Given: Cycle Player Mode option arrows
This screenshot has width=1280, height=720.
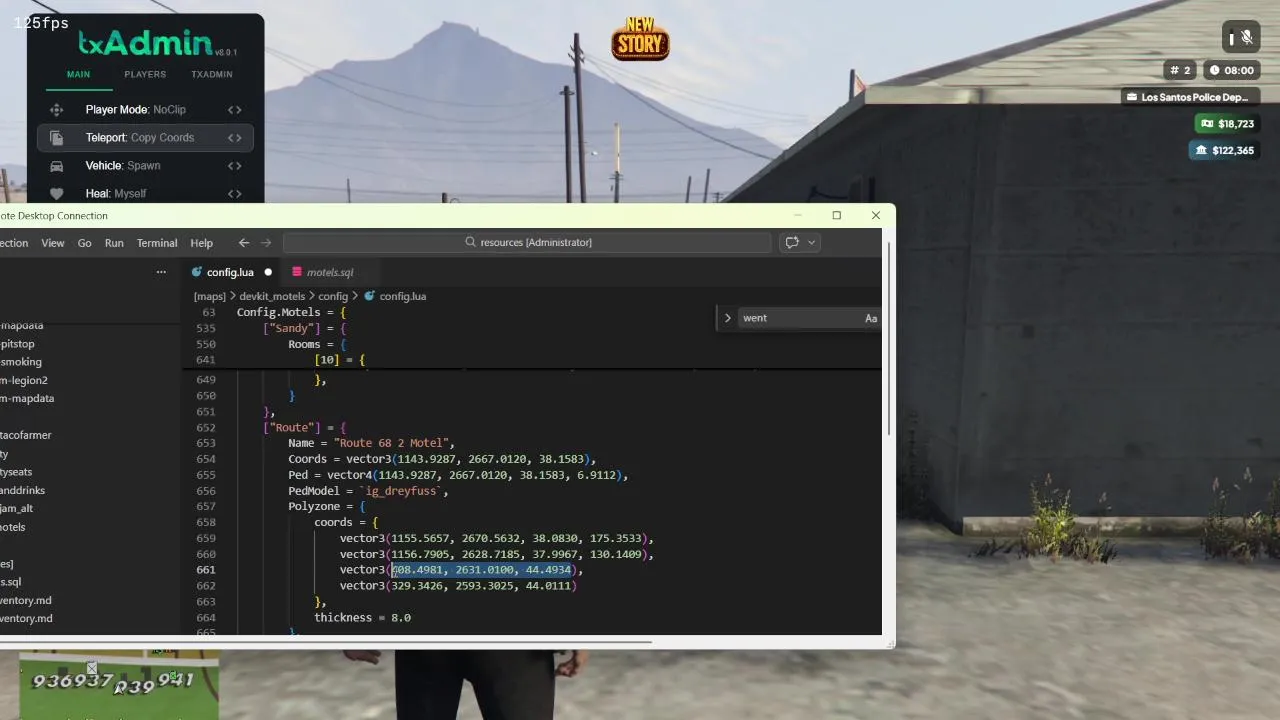Looking at the screenshot, I should coord(234,110).
